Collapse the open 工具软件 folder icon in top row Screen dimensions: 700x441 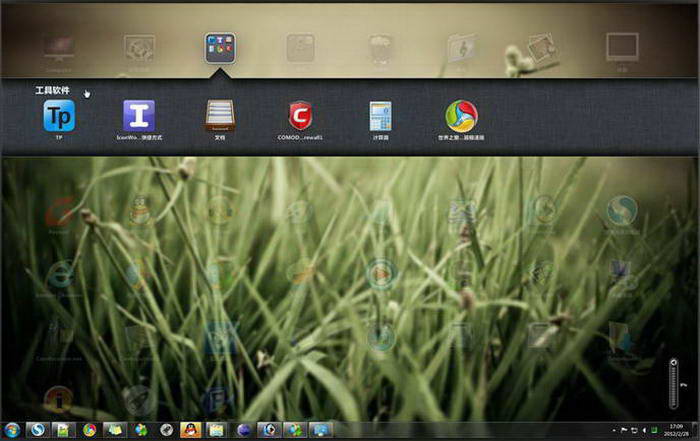click(220, 48)
